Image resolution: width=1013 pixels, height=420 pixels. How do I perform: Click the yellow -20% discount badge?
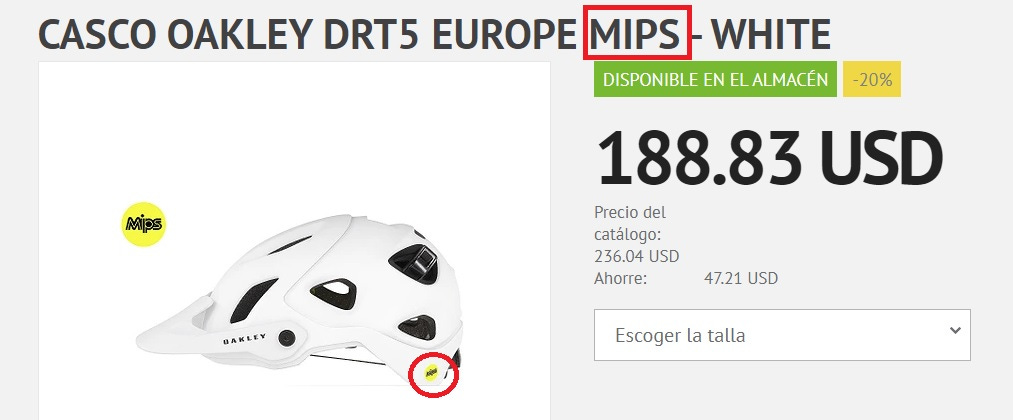(x=872, y=79)
